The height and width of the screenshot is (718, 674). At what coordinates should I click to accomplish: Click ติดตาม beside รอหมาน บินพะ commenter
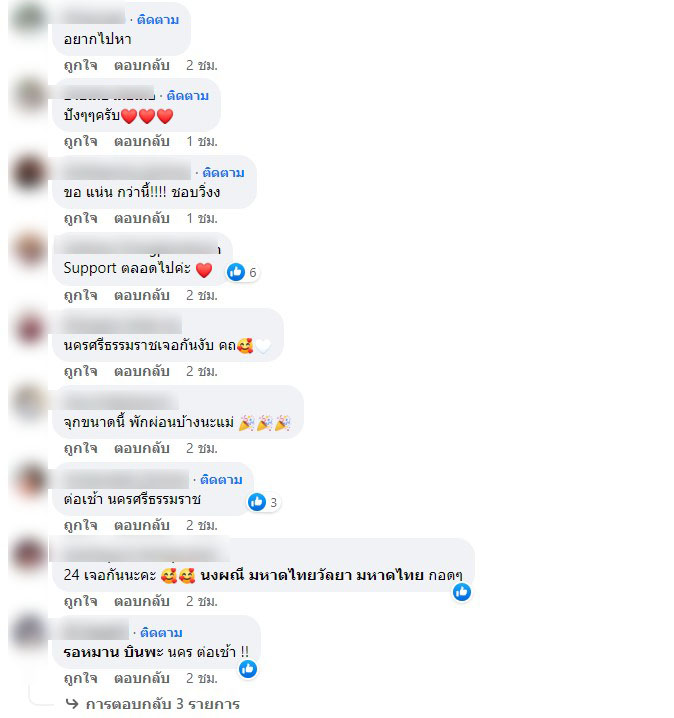coord(161,632)
